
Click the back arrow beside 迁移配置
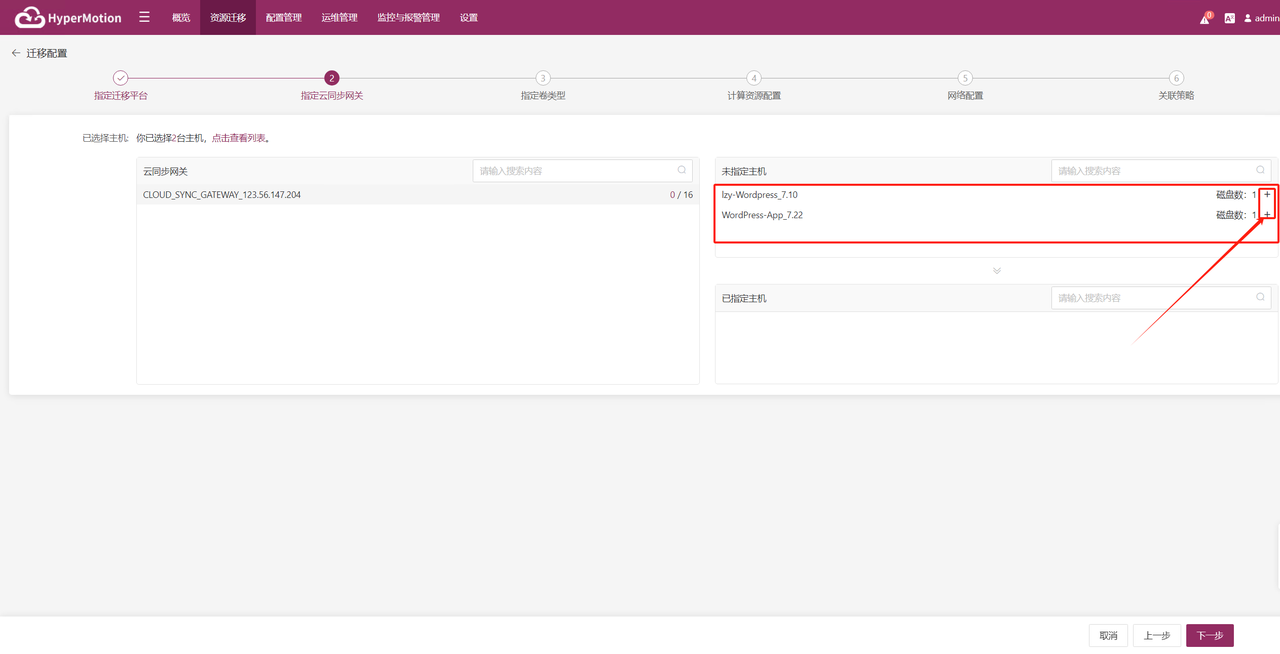(16, 53)
